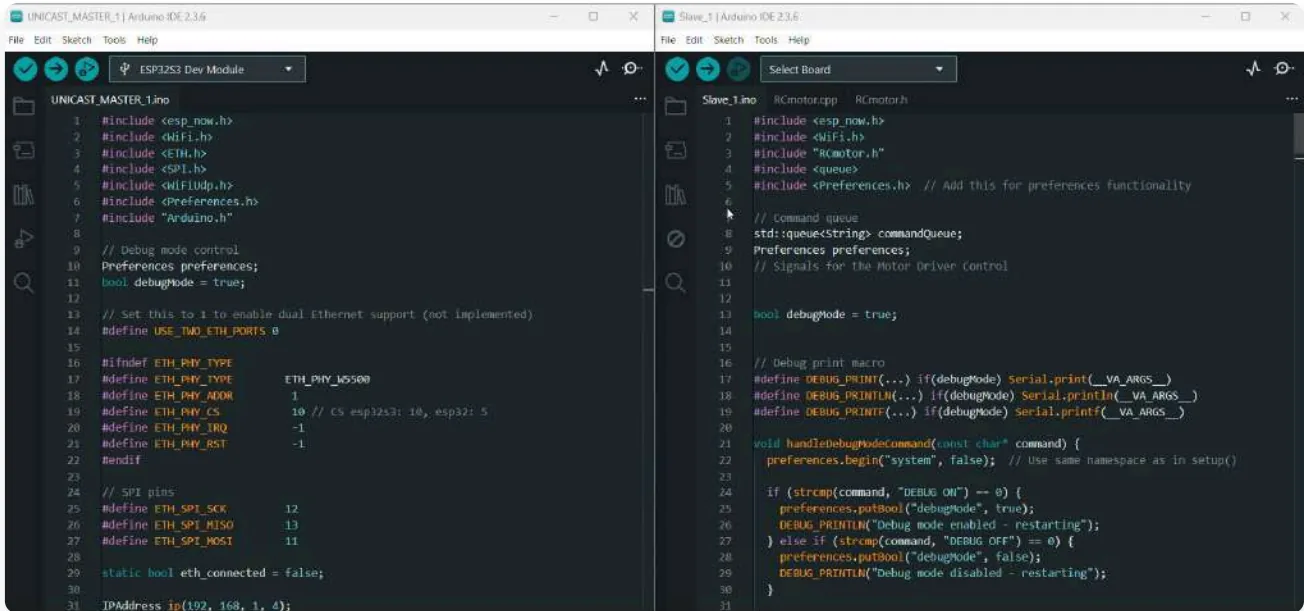Click Upload arrow button in Slave_1 window
Viewport: 1304px width, 611px height.
click(708, 69)
